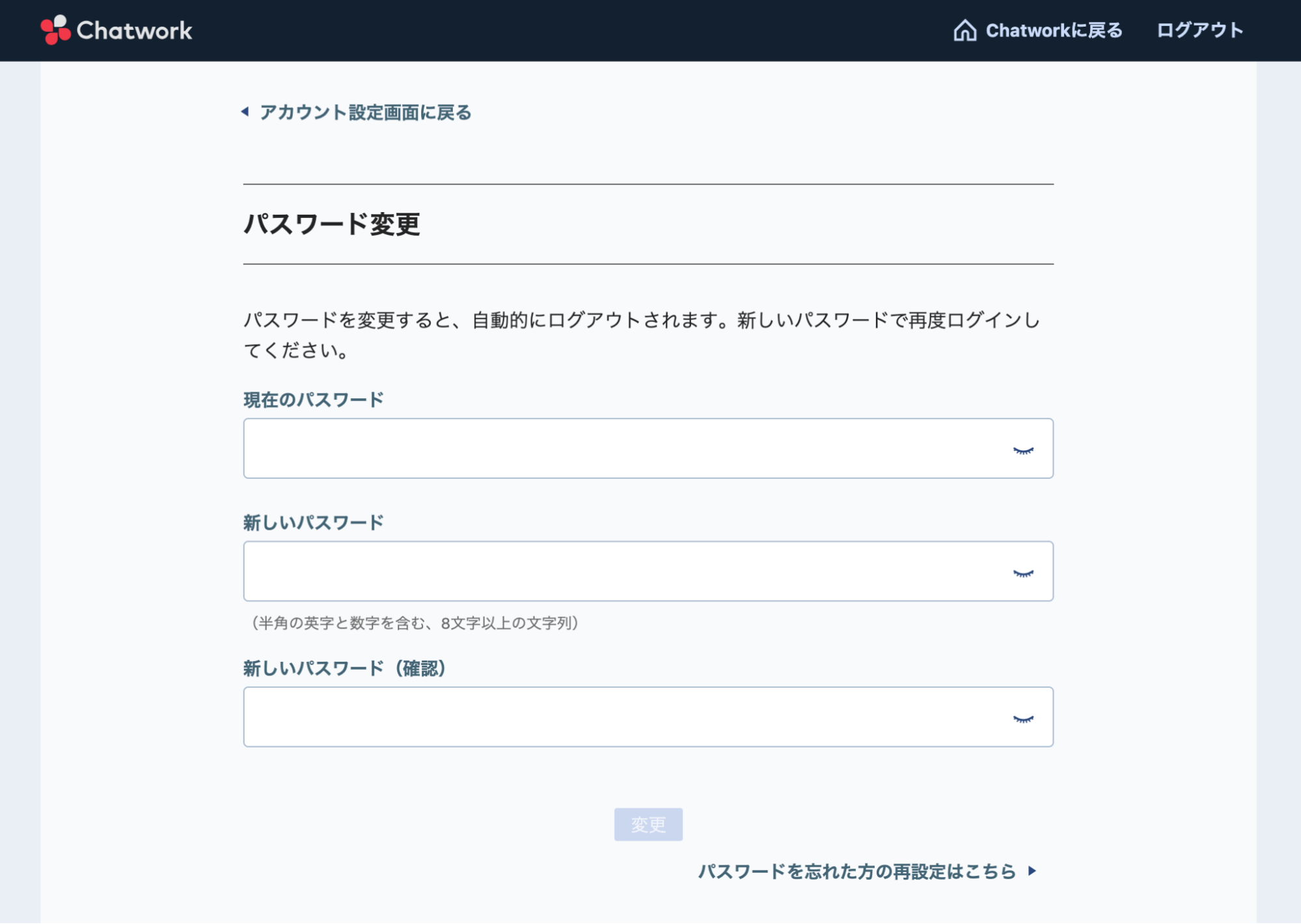
Task: Click the eye icon in the 新しいパスワード field
Action: pos(1023,574)
